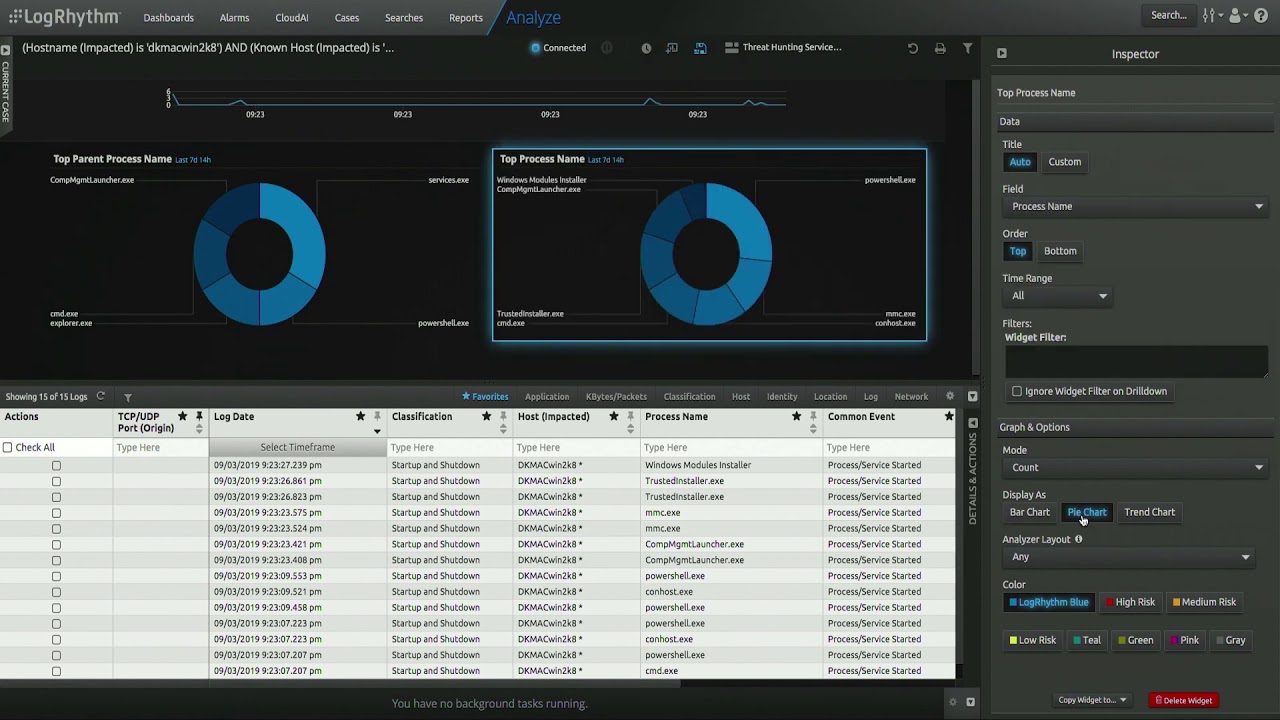The height and width of the screenshot is (720, 1280).
Task: Switch to the Classification log tab
Action: pyautogui.click(x=689, y=397)
